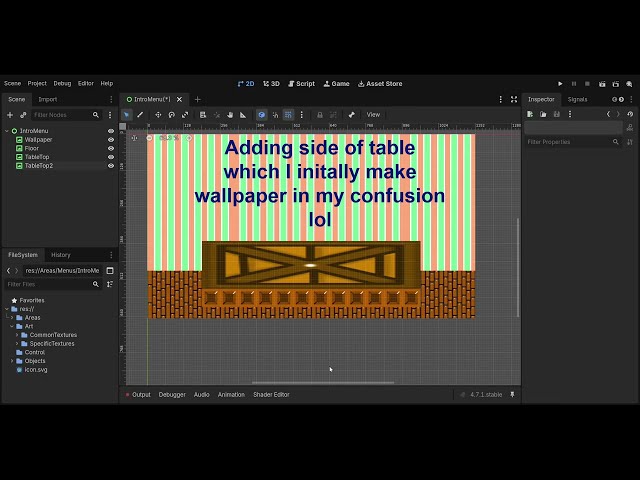Open Movie Maker mode icon

point(629,84)
